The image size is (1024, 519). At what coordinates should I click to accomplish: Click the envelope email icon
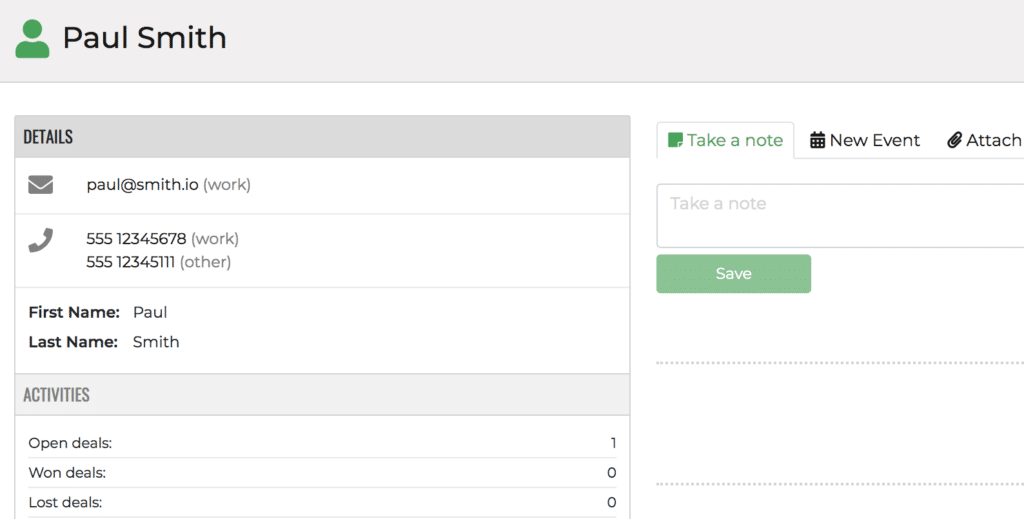(40, 184)
